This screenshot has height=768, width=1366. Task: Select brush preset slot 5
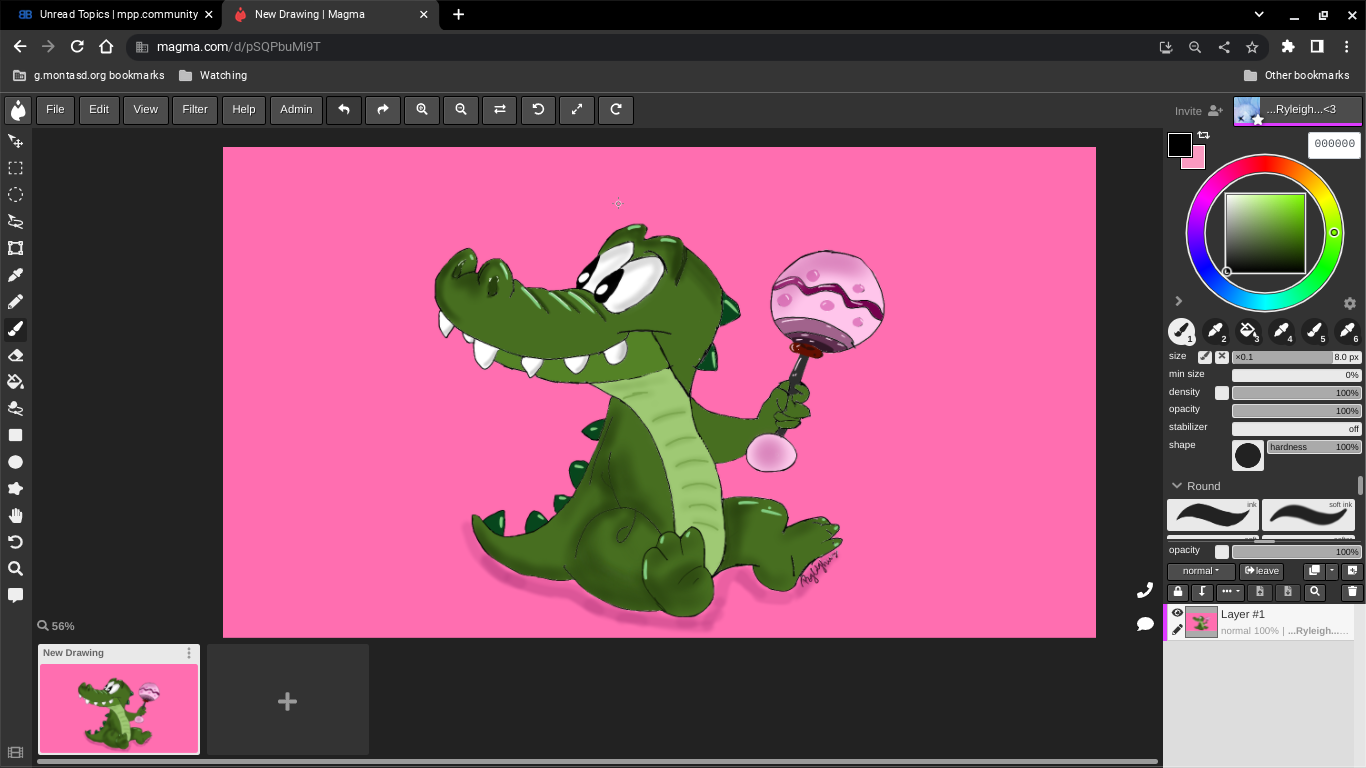coord(1314,331)
